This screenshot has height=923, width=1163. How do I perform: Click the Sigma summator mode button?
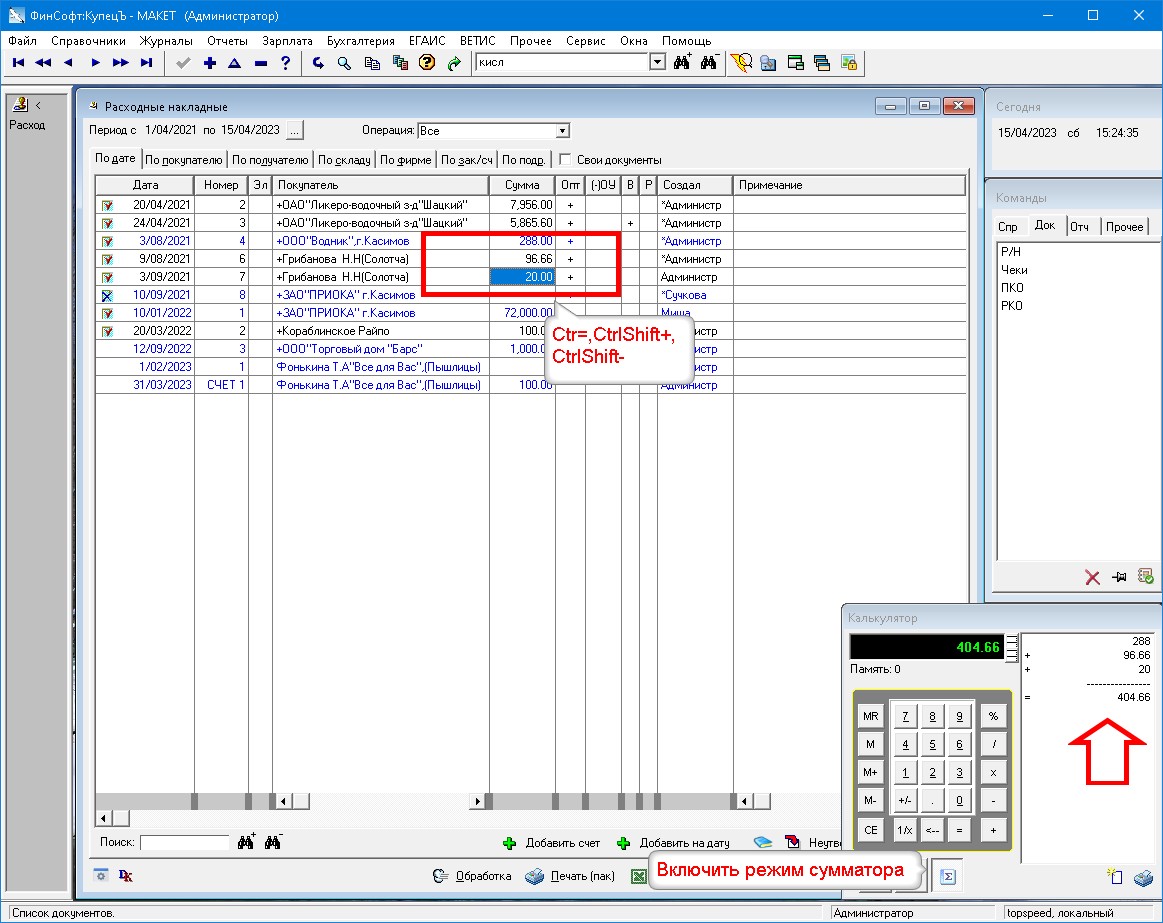pyautogui.click(x=948, y=876)
